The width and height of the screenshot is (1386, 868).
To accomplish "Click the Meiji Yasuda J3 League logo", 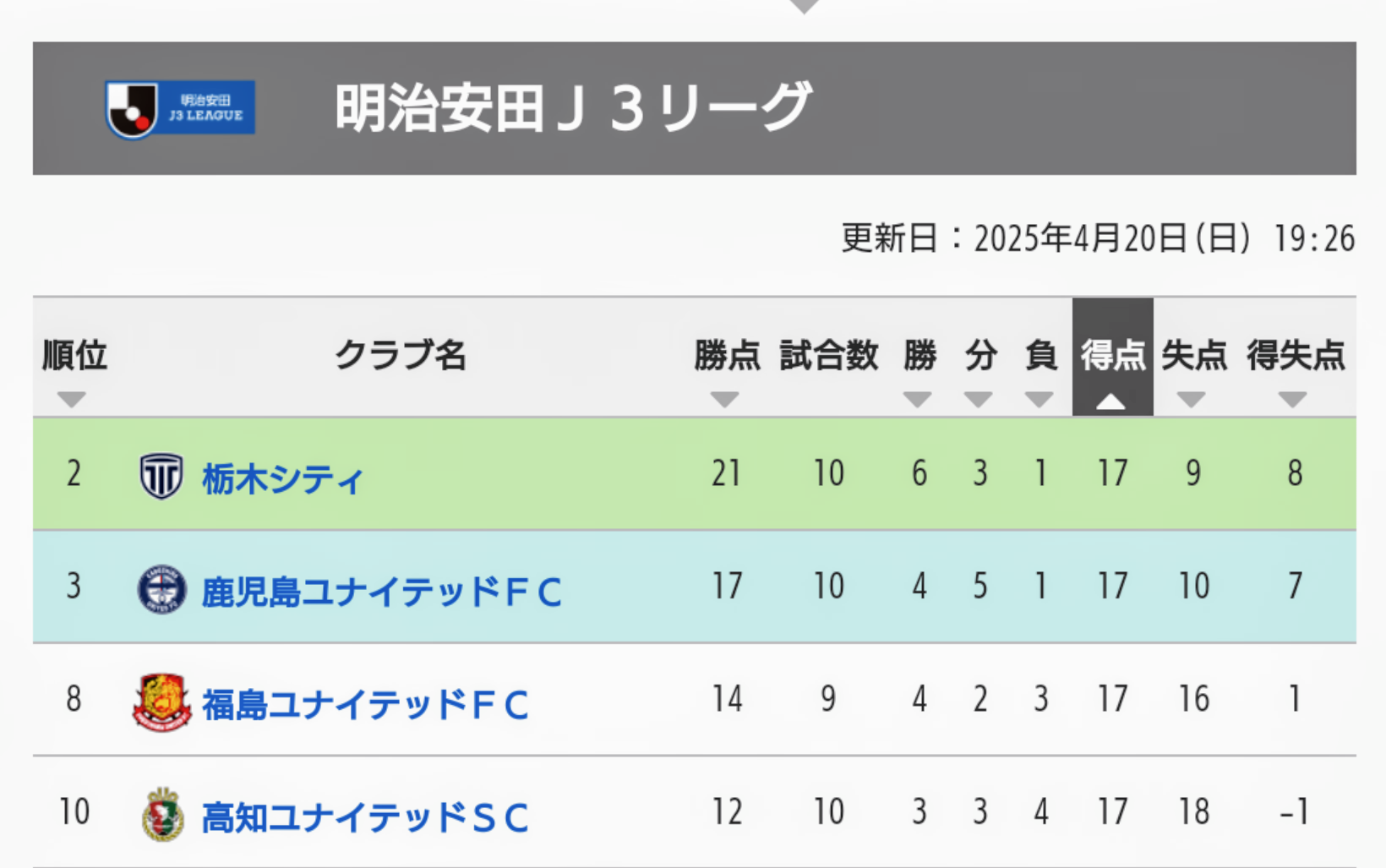I will 180,109.
